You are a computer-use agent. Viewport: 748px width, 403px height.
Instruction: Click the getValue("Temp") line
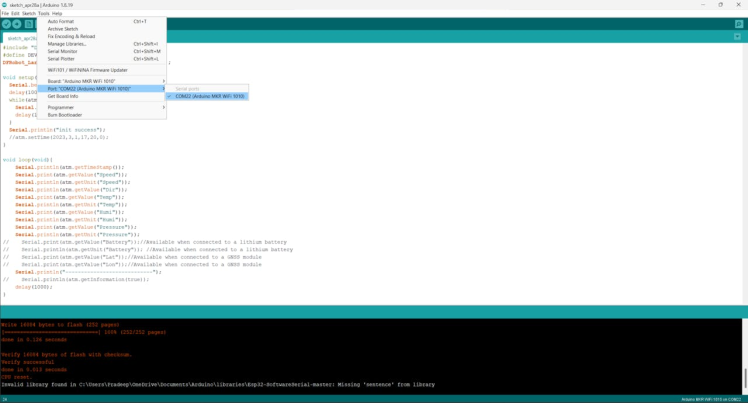(x=70, y=197)
